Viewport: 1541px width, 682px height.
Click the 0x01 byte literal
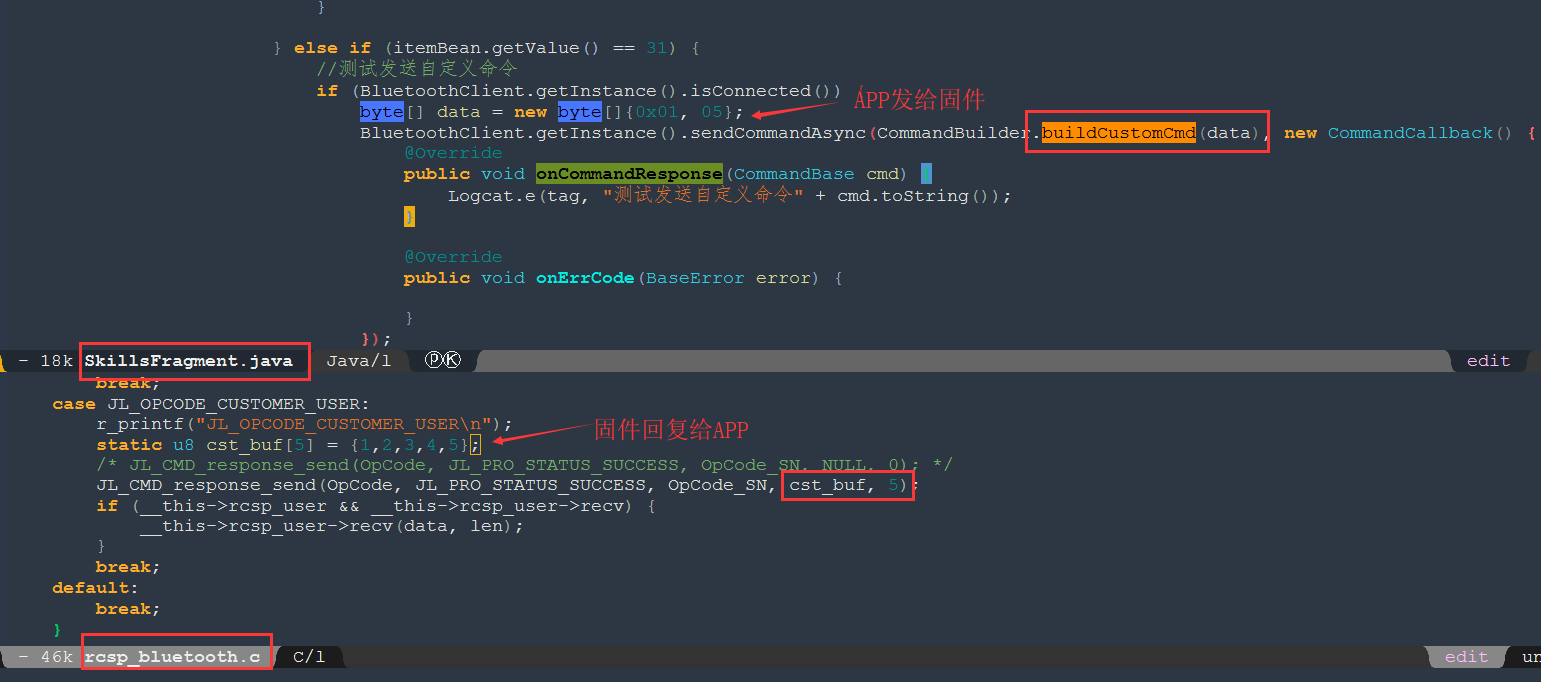[657, 112]
